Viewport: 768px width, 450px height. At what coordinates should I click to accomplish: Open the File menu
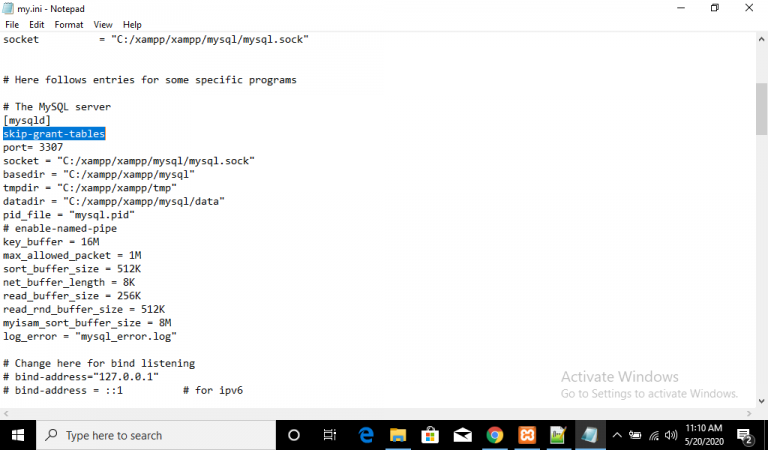point(12,24)
